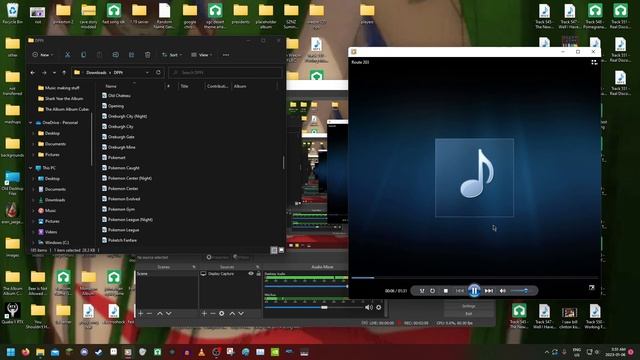
Task: Skip to next track in Media Player
Action: tap(489, 291)
